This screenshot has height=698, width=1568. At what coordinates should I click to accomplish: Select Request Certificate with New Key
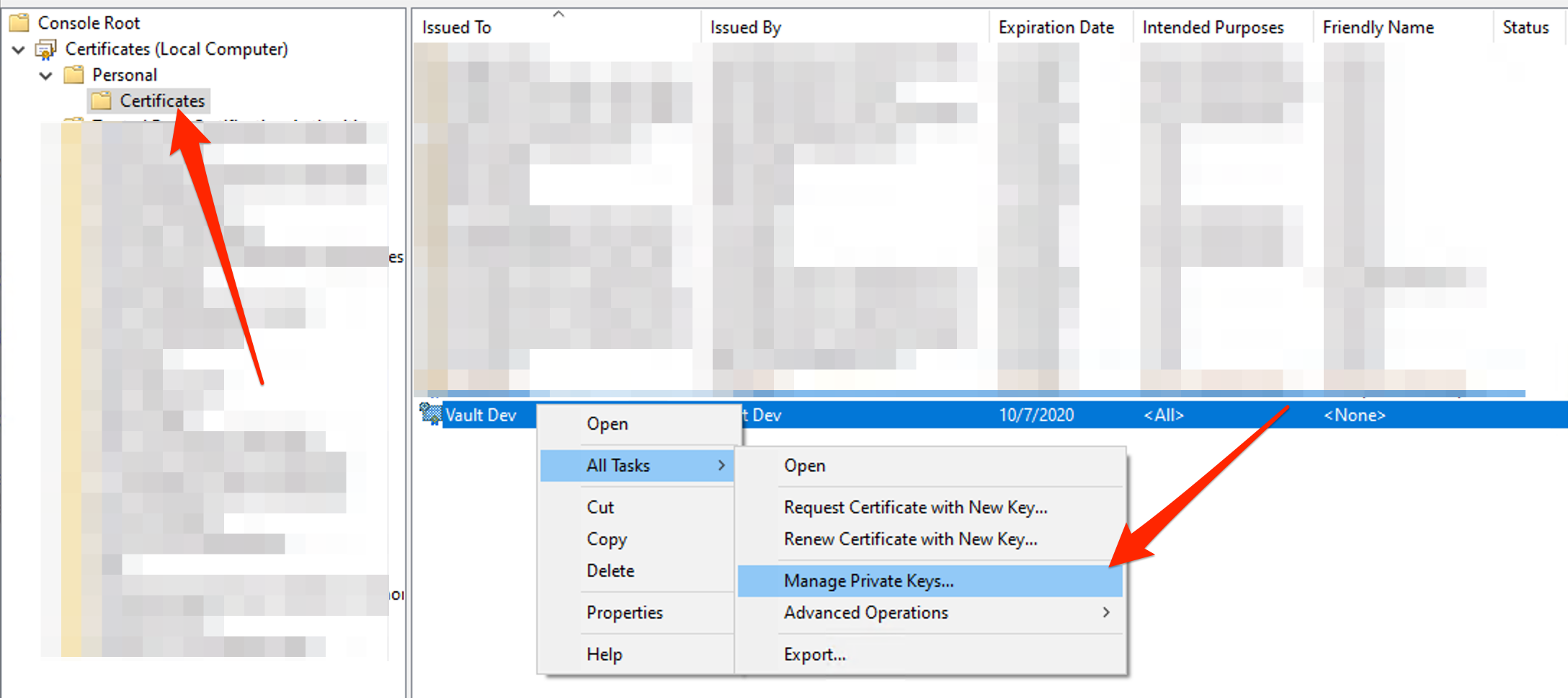coord(915,508)
